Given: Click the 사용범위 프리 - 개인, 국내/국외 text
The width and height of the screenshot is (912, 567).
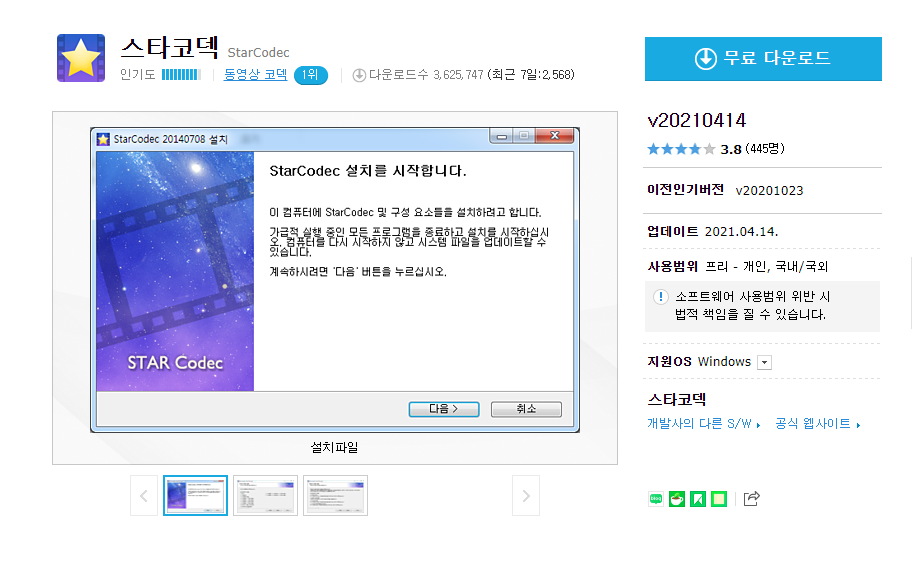Looking at the screenshot, I should point(738,266).
